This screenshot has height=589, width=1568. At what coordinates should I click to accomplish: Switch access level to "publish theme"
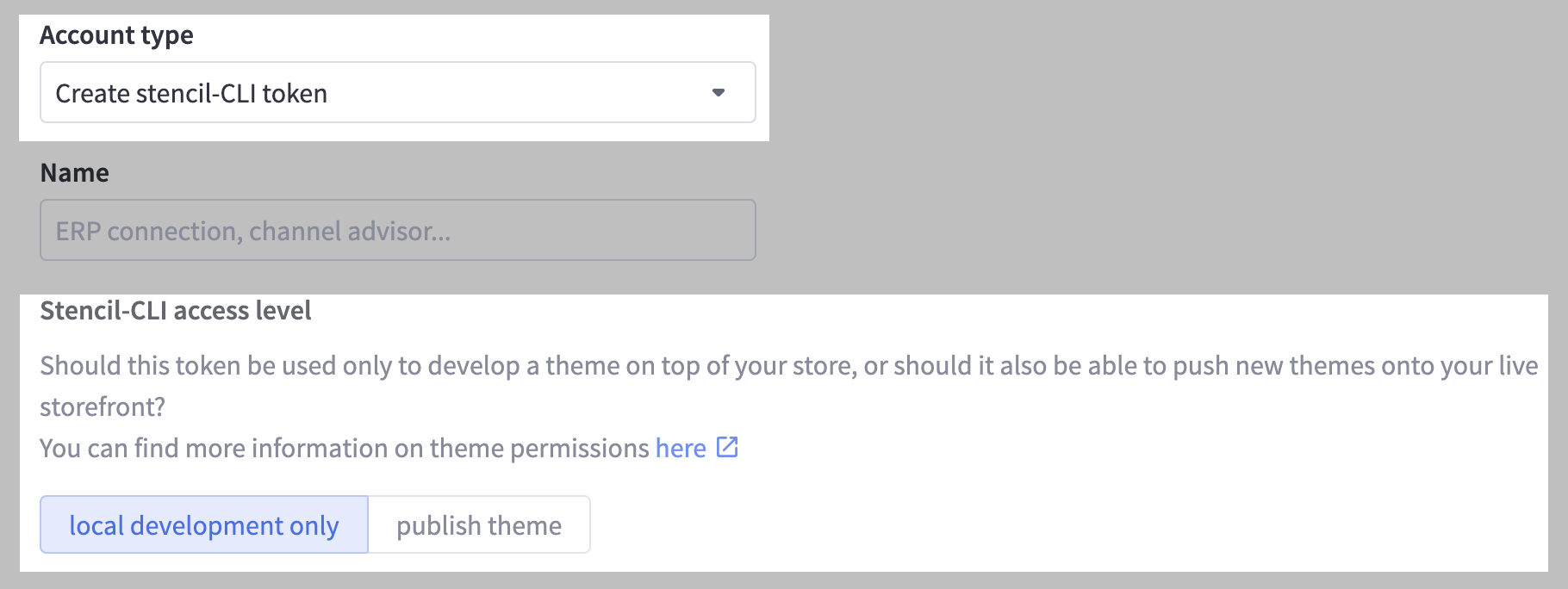[x=478, y=524]
